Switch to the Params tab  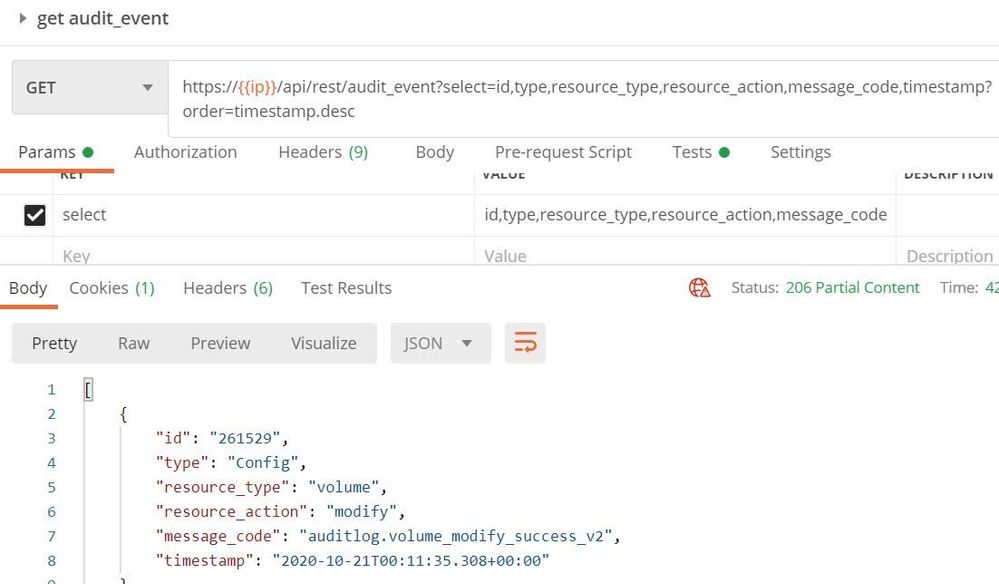click(56, 152)
